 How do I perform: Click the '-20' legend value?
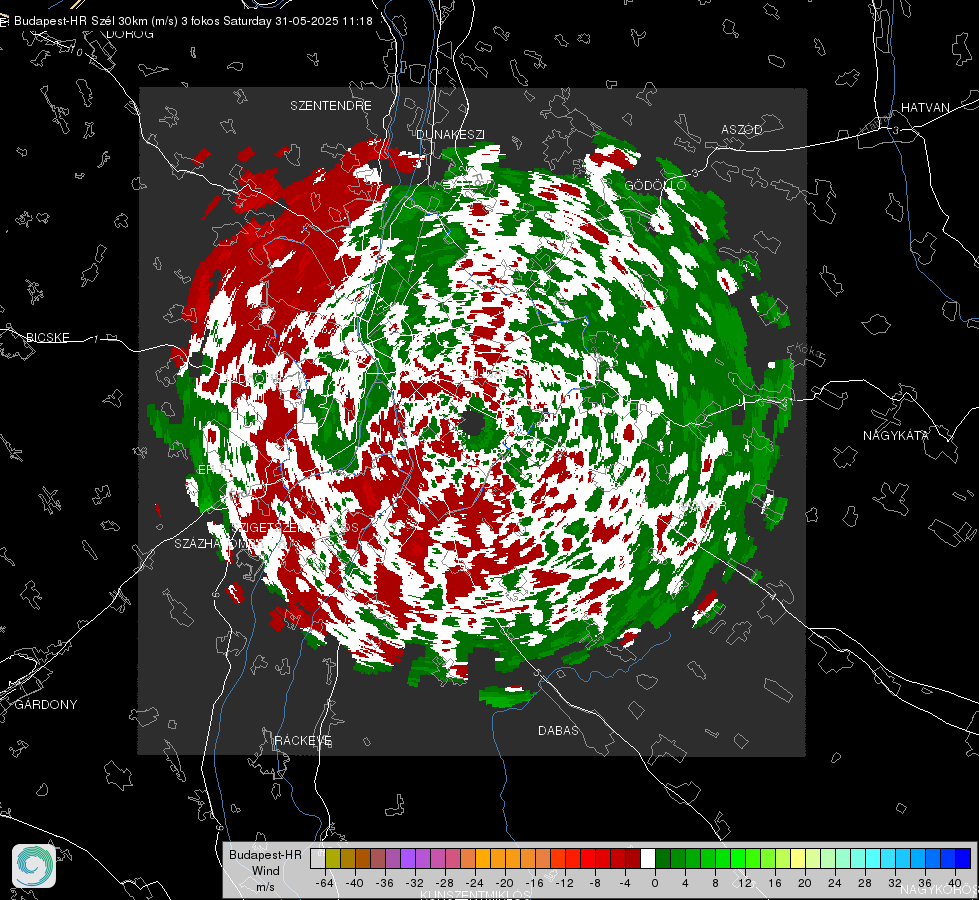click(504, 883)
